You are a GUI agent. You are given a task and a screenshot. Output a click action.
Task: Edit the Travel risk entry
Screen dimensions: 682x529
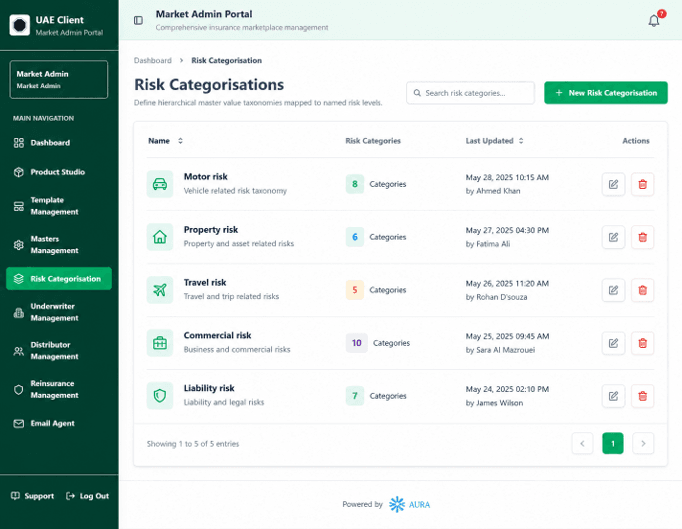pos(613,290)
